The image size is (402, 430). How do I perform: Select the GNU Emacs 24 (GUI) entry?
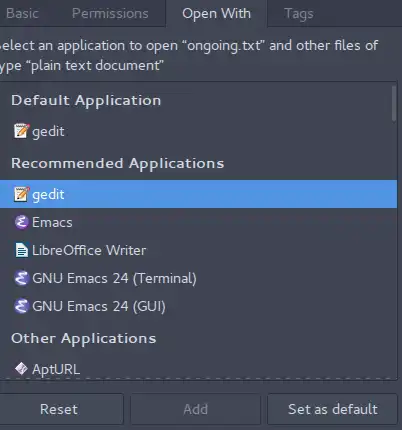[198, 306]
